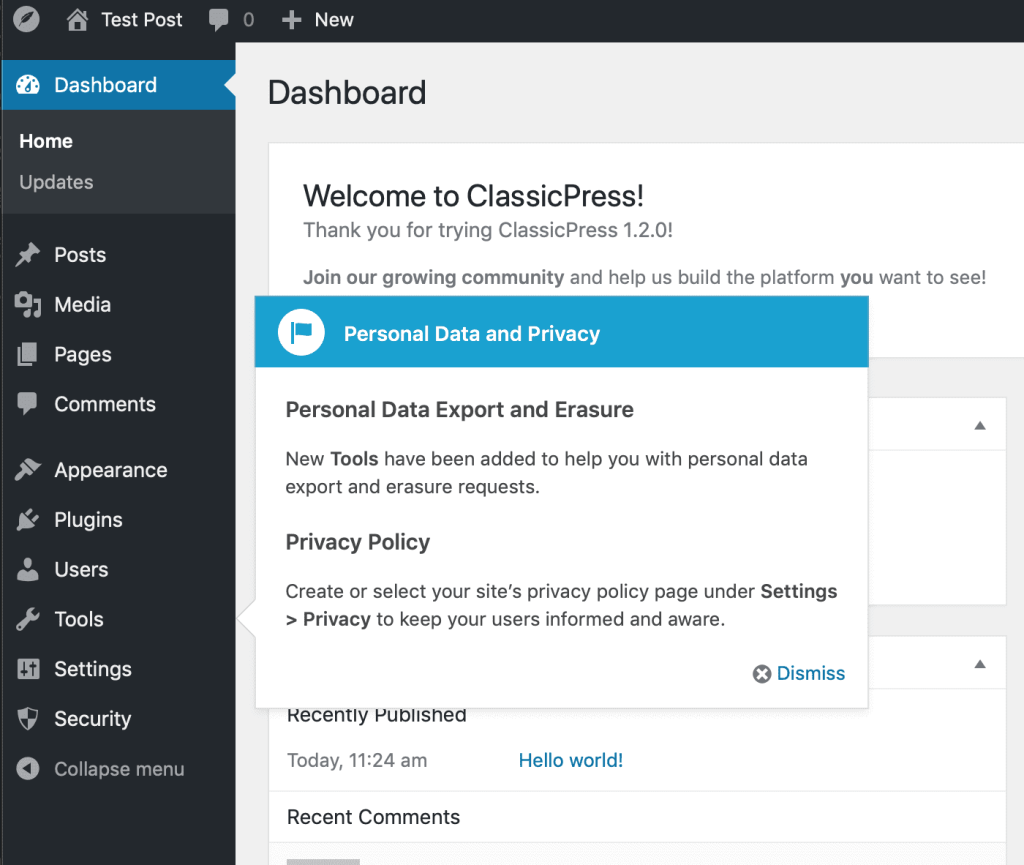Open the Test Post site link
The image size is (1024, 865).
click(142, 20)
